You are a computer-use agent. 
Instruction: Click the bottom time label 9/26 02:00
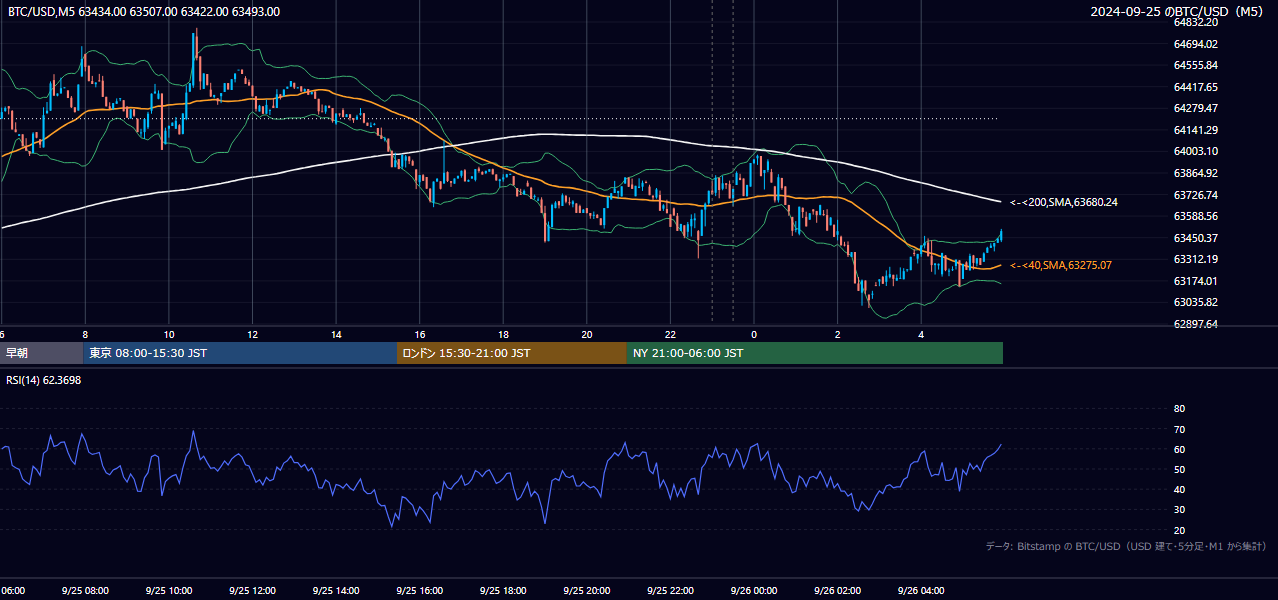[x=838, y=591]
